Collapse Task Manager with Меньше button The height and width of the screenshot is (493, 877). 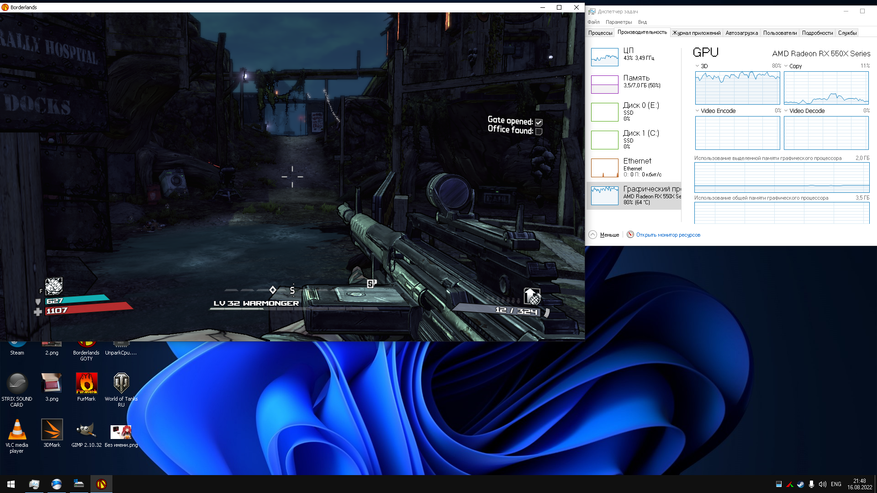pos(603,234)
